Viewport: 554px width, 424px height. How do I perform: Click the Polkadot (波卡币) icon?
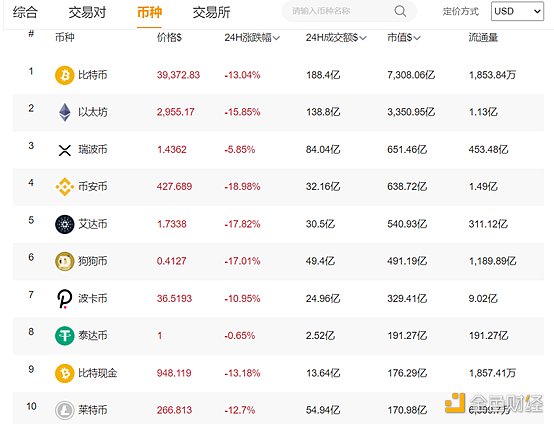click(65, 299)
